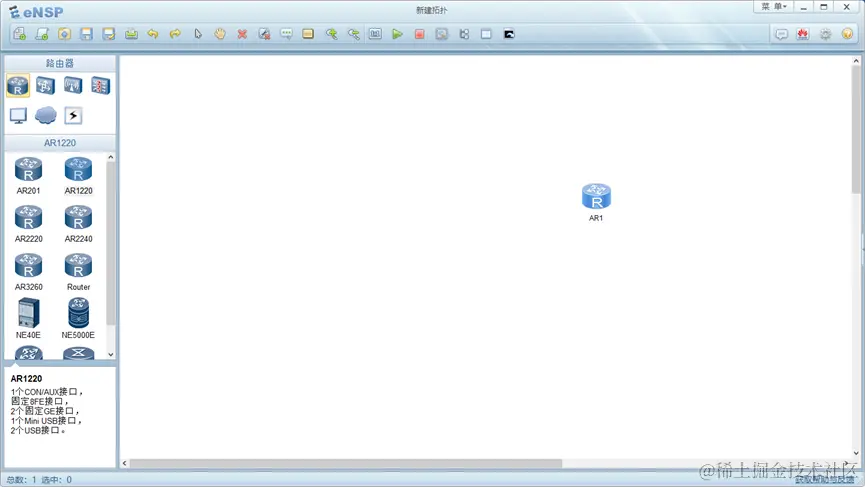Add a text note to the canvas
This screenshot has height=487, width=865.
286,34
